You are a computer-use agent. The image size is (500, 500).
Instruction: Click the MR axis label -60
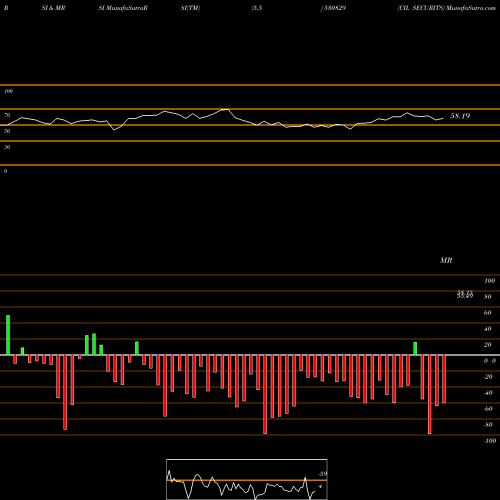pyautogui.click(x=488, y=409)
